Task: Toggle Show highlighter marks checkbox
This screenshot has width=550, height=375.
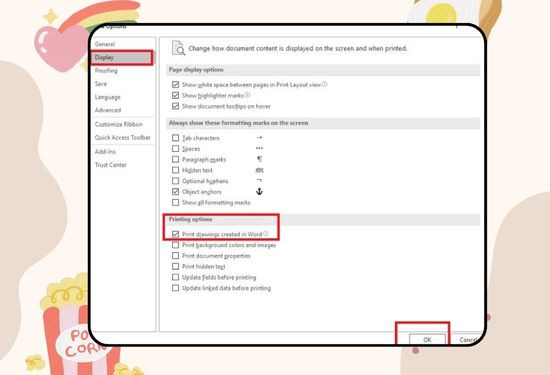Action: click(x=175, y=95)
